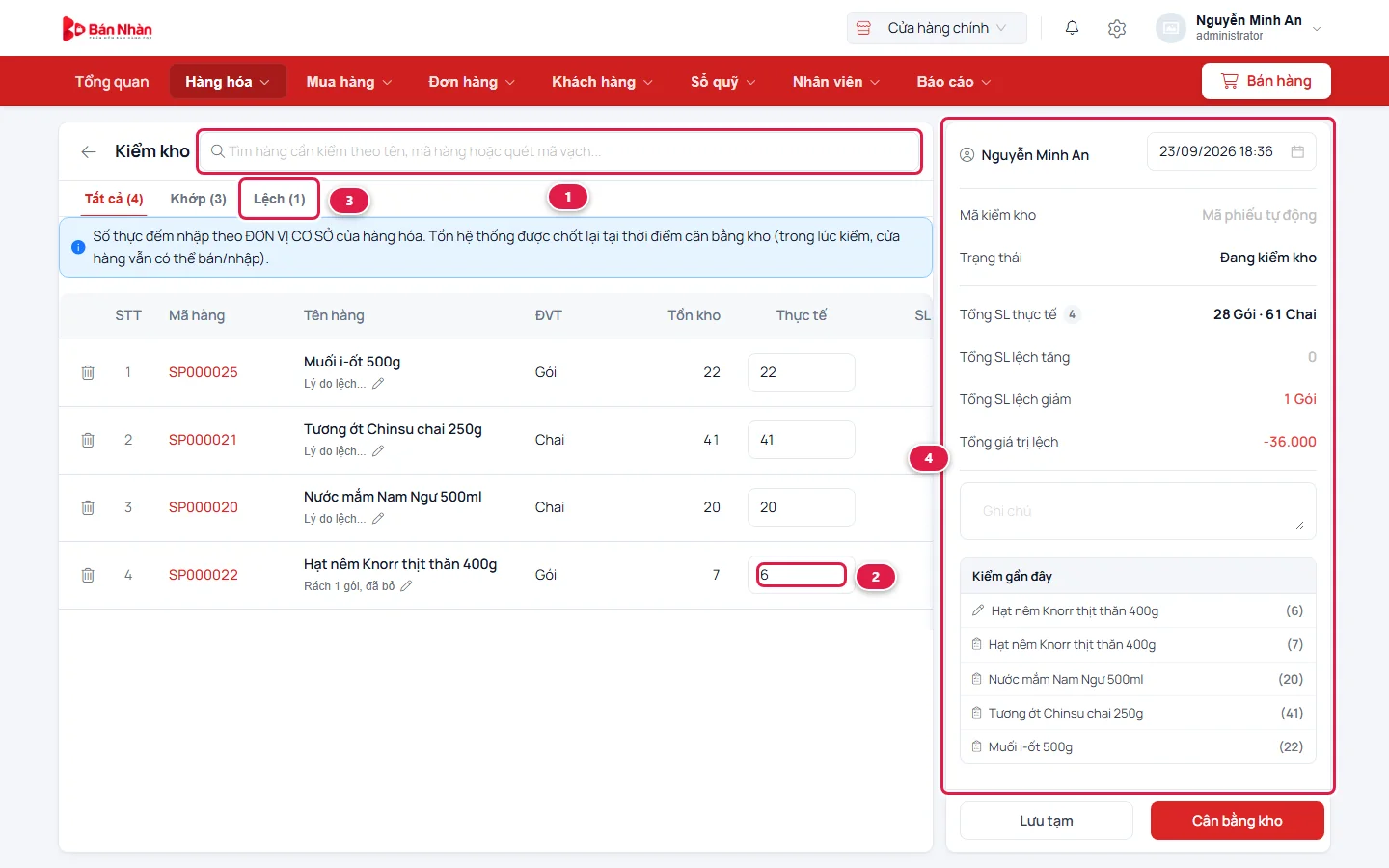
Task: Open the notifications bell
Action: [x=1072, y=28]
